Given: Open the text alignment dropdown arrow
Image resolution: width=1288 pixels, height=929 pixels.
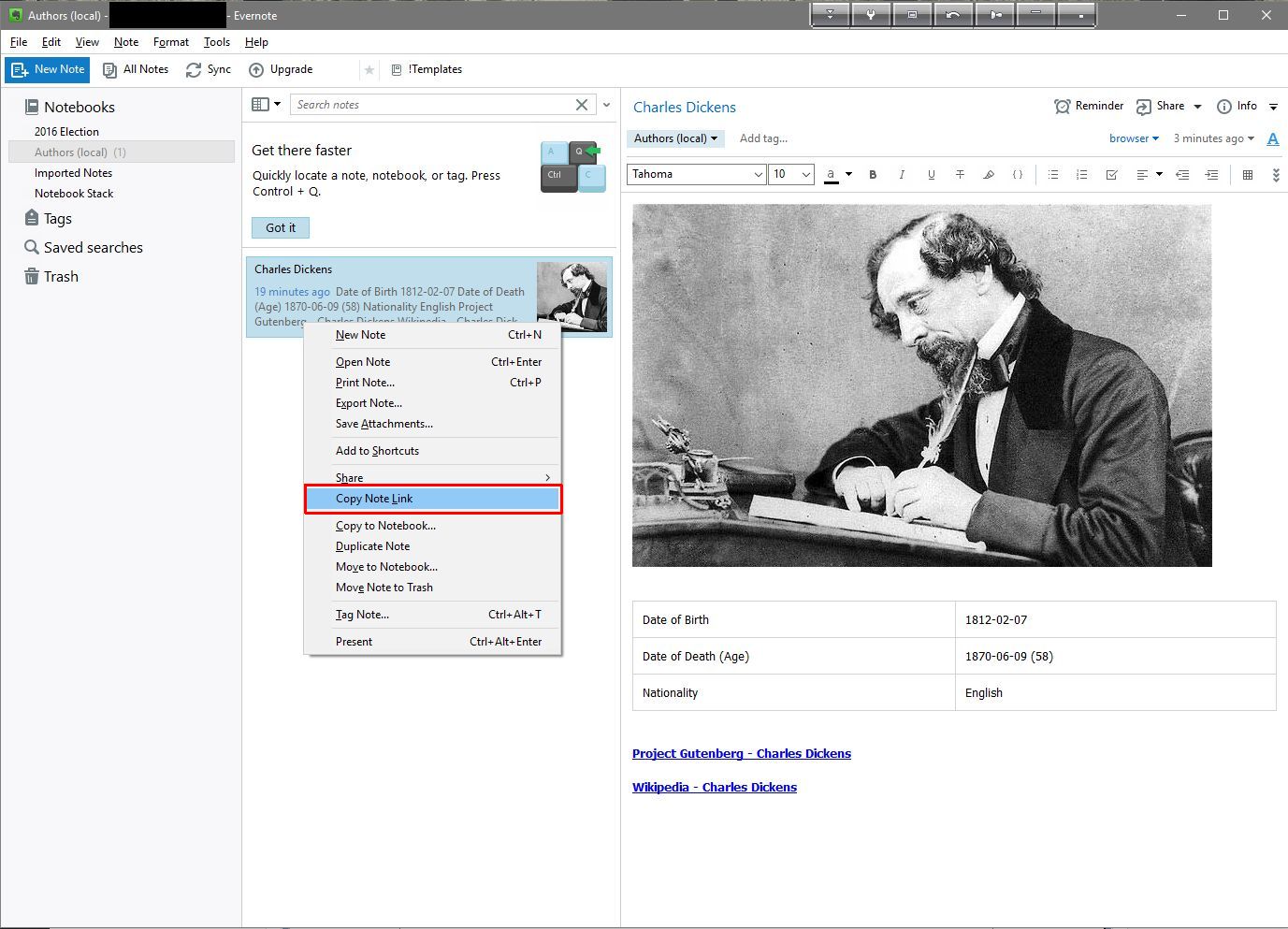Looking at the screenshot, I should (1159, 174).
